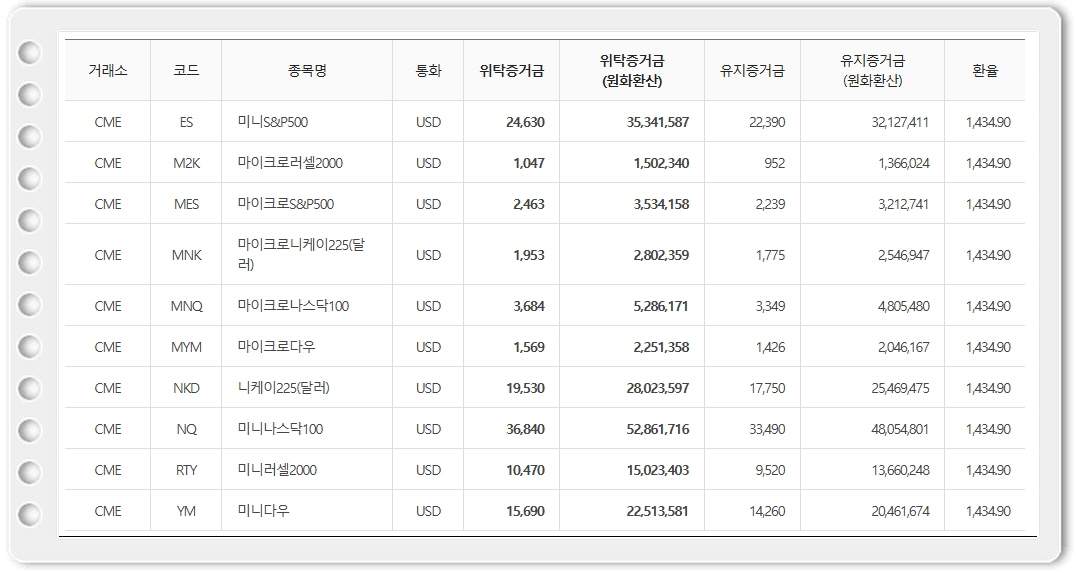Click the RTY code cell
This screenshot has height=573, width=1076.
click(x=186, y=470)
